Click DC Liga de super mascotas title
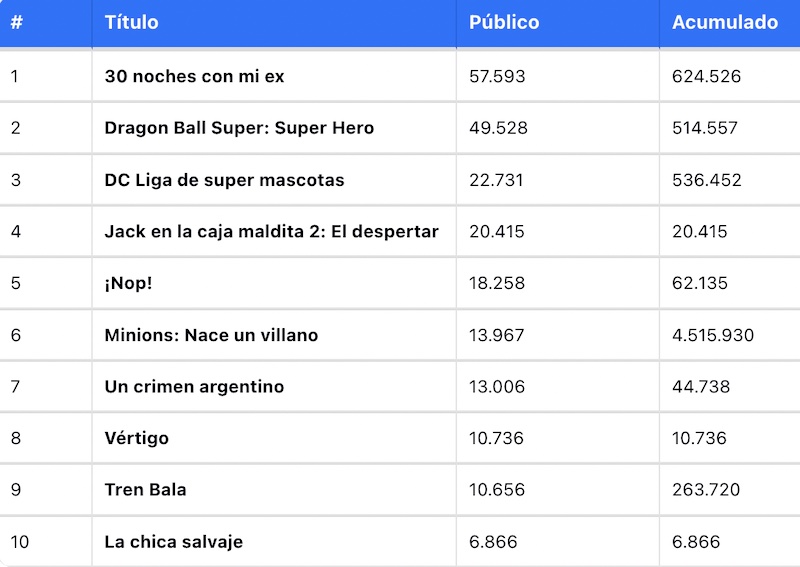 tap(224, 180)
